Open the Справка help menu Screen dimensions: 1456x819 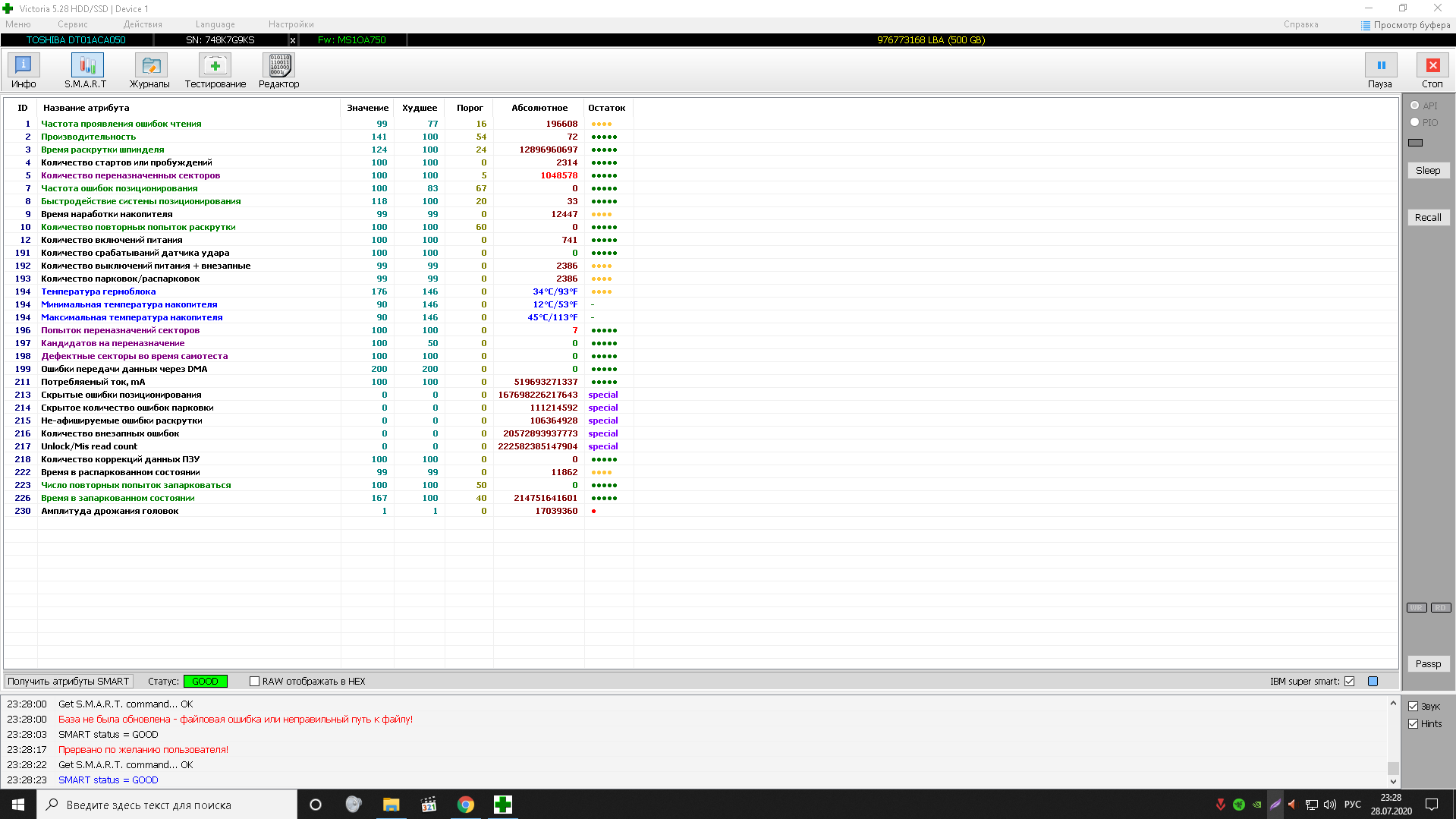pos(1300,25)
